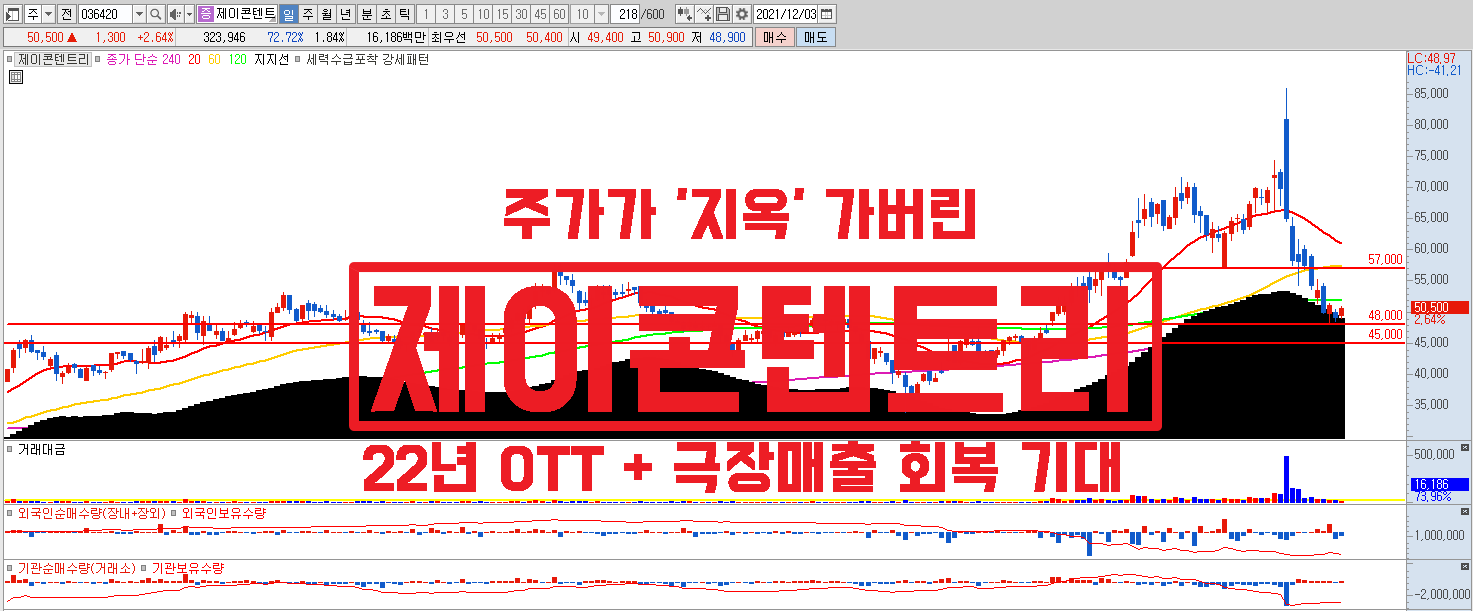Click the 48,000 support line label
The image size is (1473, 611).
[1386, 315]
